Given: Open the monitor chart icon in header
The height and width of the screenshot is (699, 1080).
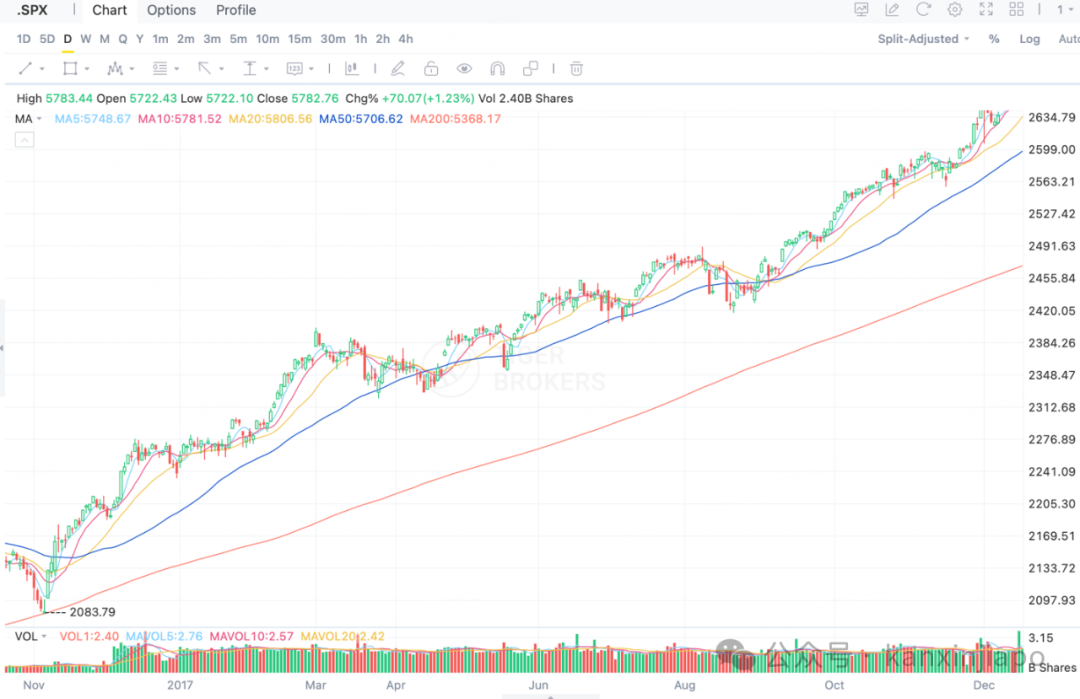Looking at the screenshot, I should [861, 10].
